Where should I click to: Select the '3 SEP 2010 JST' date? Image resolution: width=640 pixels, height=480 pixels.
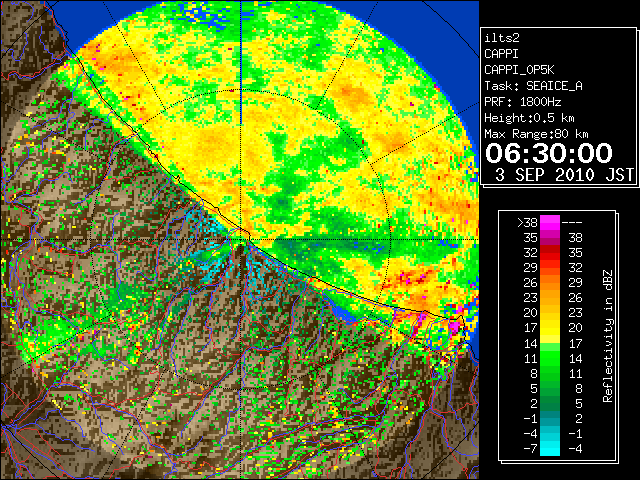564,175
